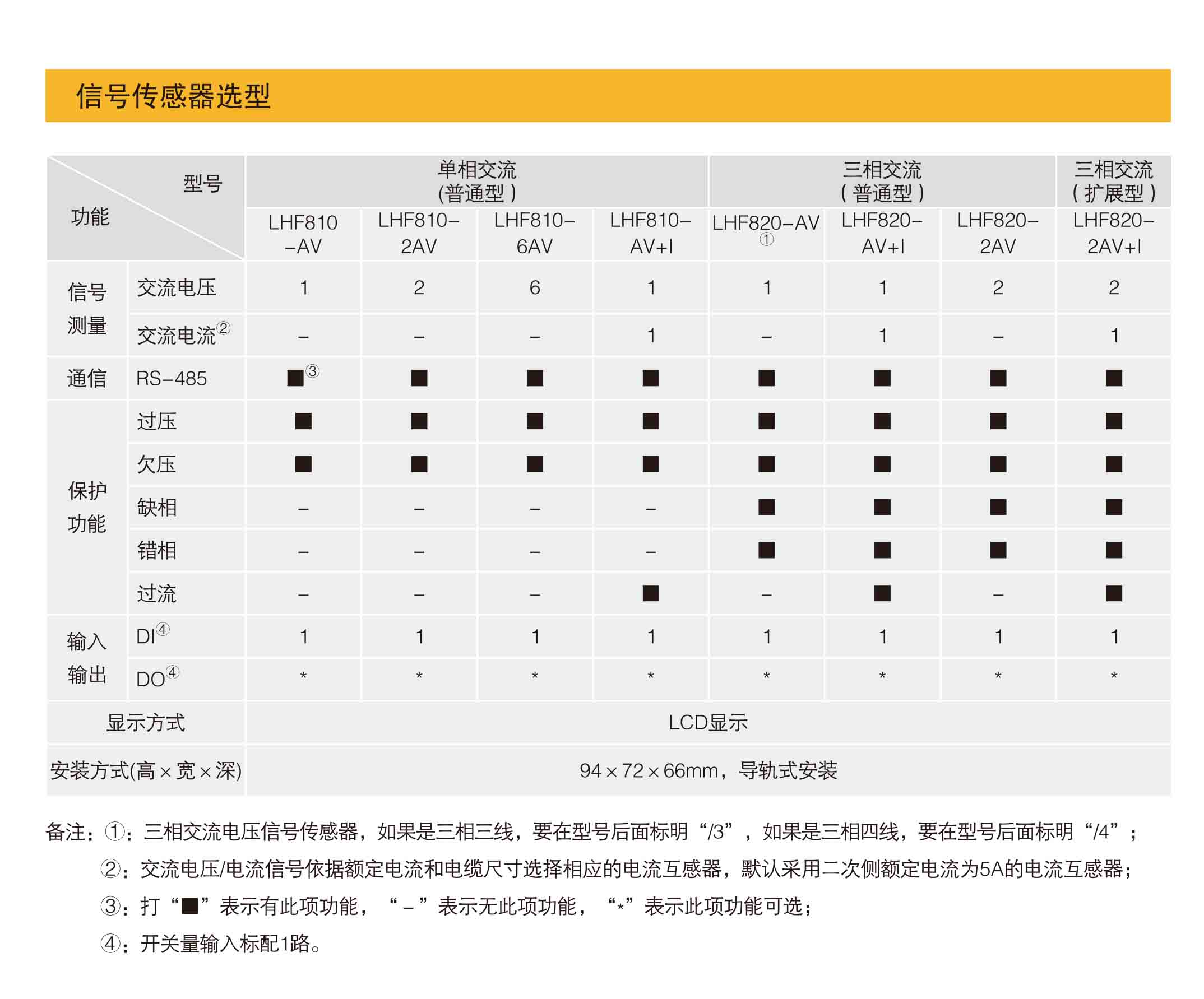Click 缺相 square under LHF820-AV column
This screenshot has height=999, width=1204.
767,507
